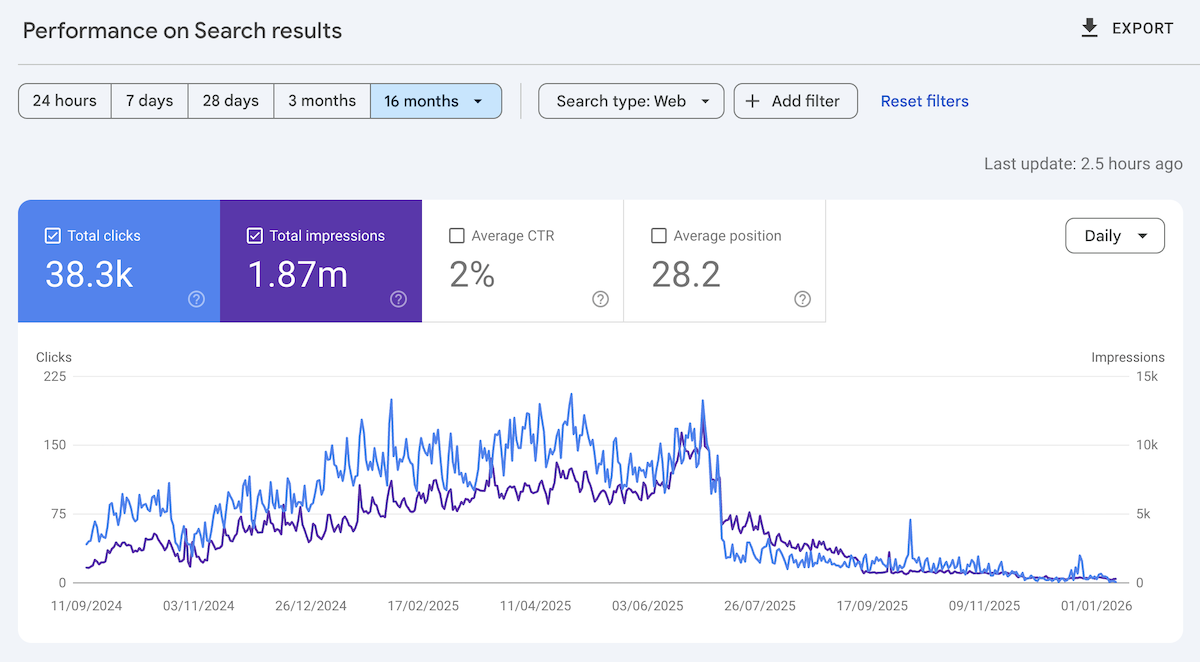Click the Add filter button
This screenshot has height=662, width=1200.
pos(795,100)
